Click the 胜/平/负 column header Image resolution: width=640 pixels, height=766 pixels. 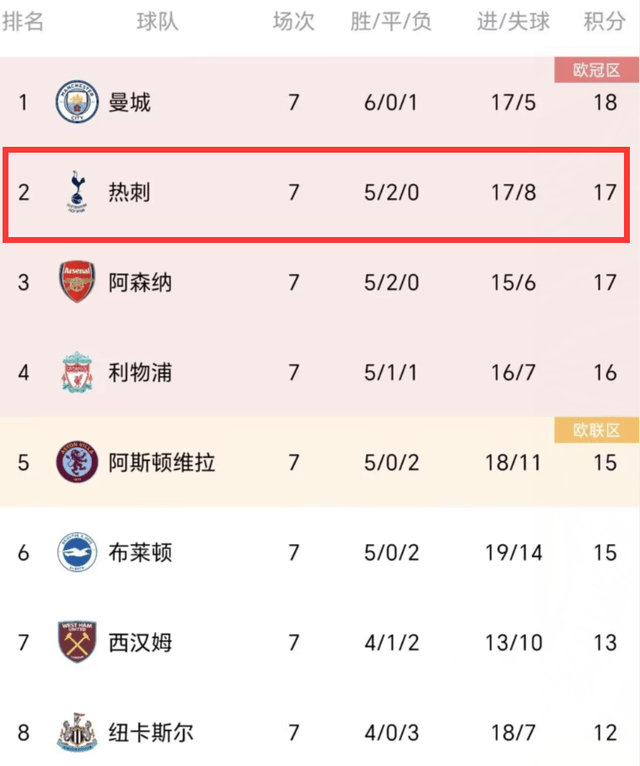[x=391, y=21]
